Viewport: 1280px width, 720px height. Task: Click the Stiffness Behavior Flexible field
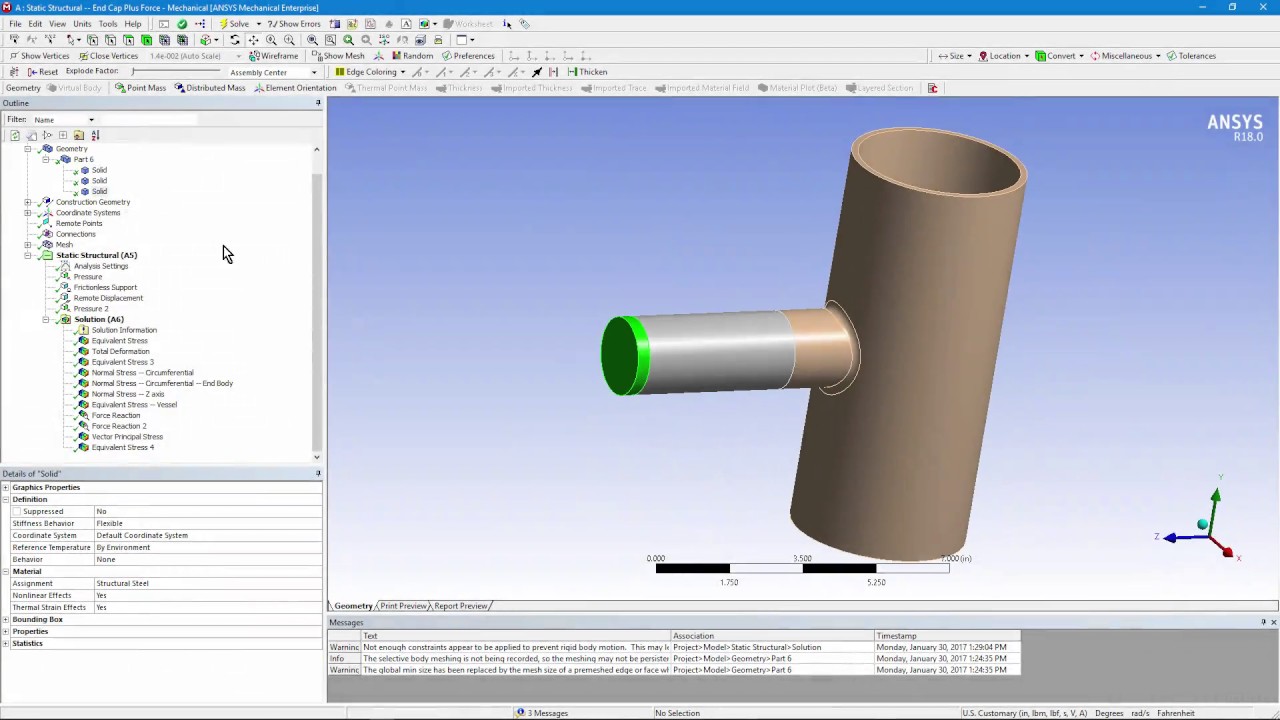tap(208, 524)
